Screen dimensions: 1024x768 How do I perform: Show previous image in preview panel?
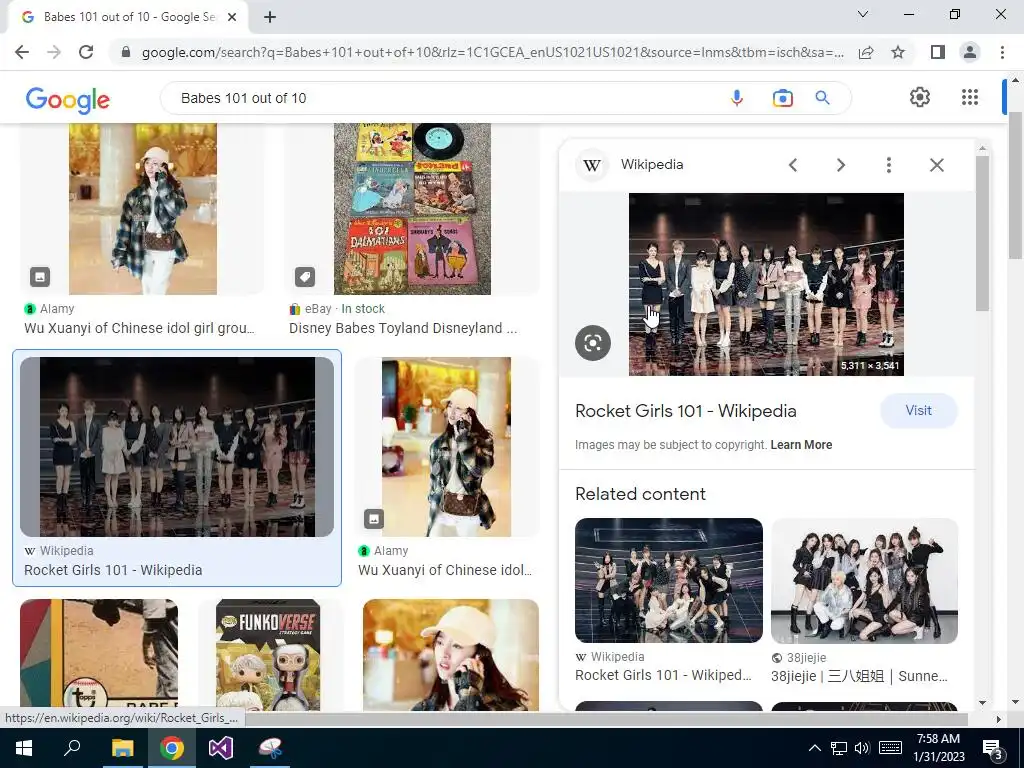tap(793, 165)
